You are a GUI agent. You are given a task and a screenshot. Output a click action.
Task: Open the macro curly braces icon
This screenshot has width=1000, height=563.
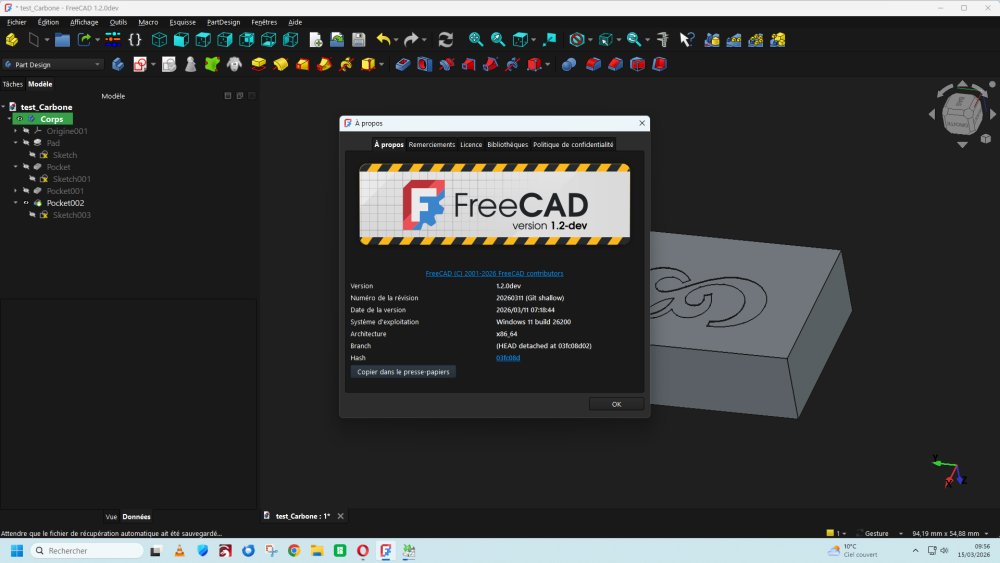coord(135,40)
